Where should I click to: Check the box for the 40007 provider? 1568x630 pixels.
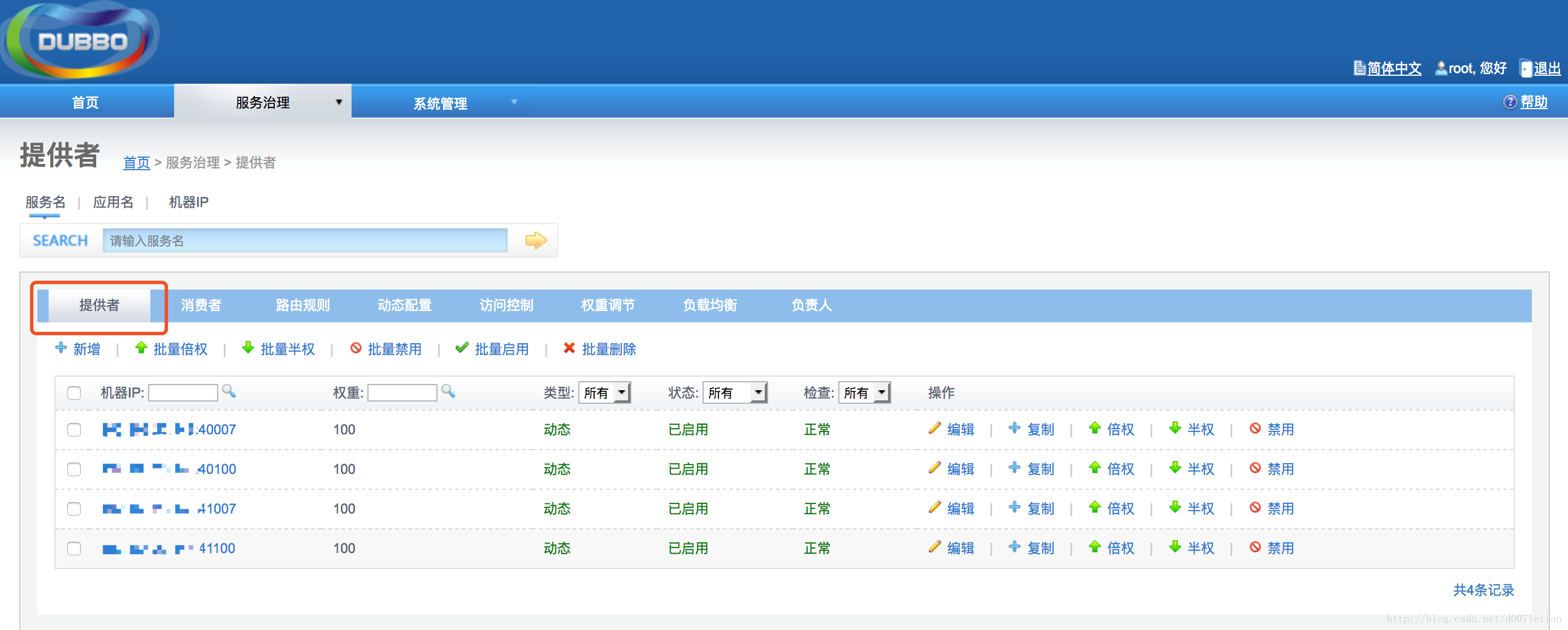[74, 430]
